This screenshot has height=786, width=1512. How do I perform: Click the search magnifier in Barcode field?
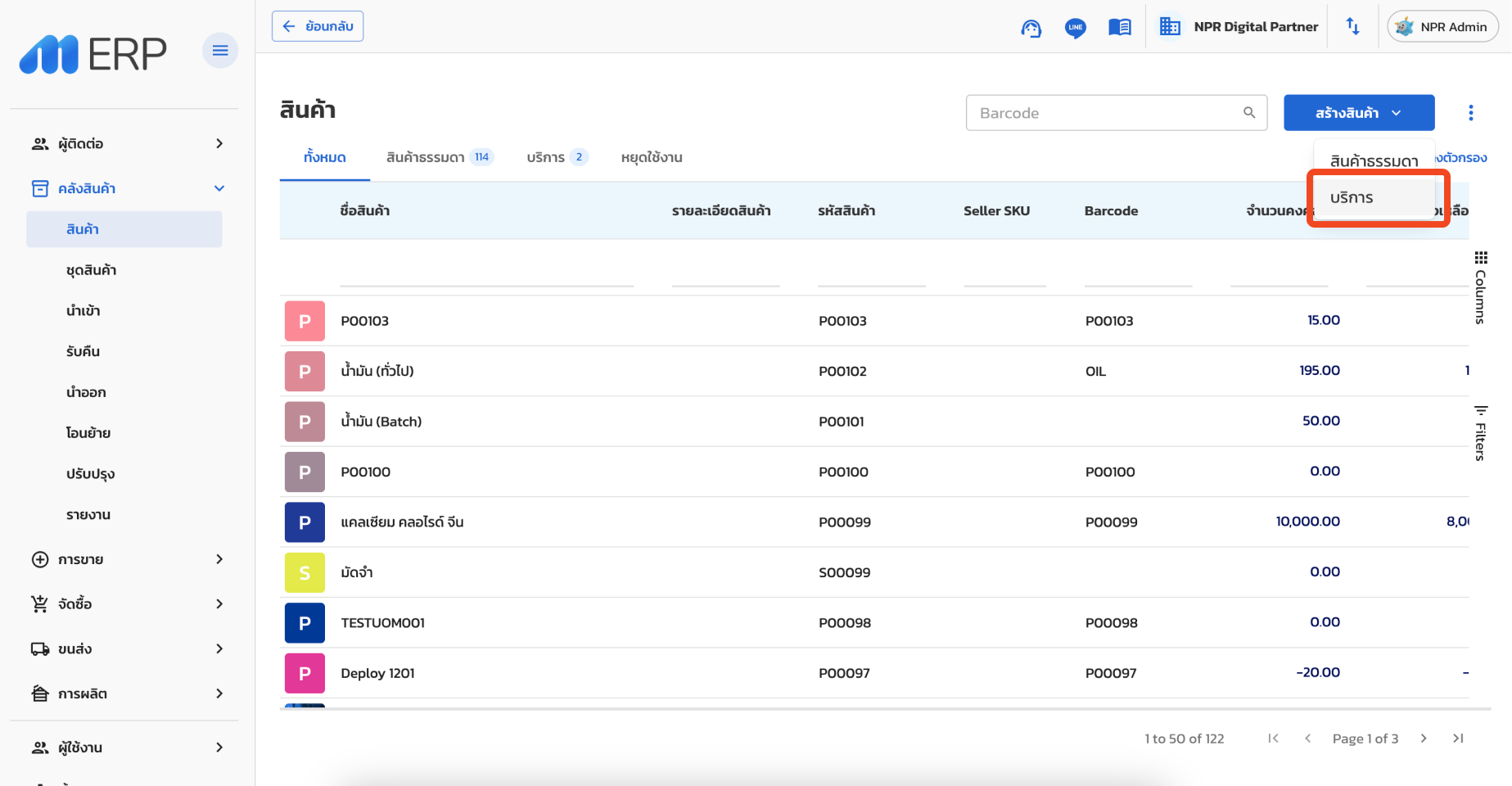pyautogui.click(x=1249, y=113)
